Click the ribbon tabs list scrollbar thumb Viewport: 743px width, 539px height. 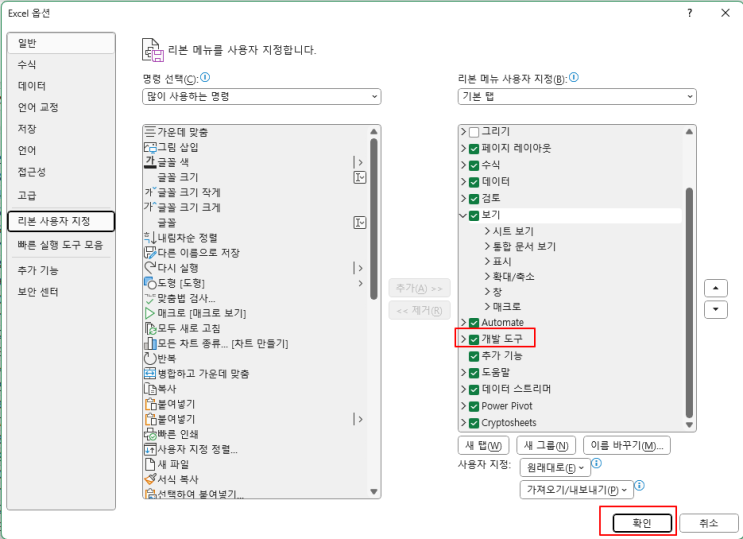[x=689, y=303]
